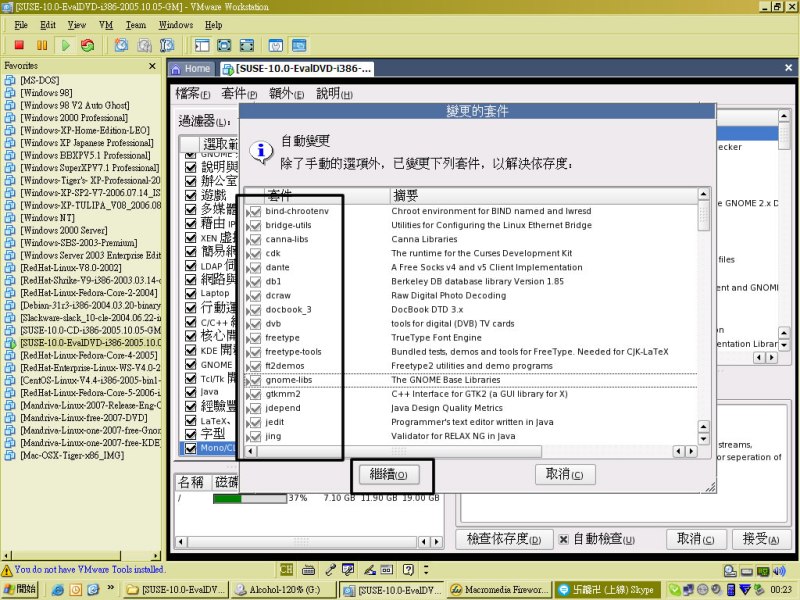Open the 額外(E) menu

tap(286, 93)
